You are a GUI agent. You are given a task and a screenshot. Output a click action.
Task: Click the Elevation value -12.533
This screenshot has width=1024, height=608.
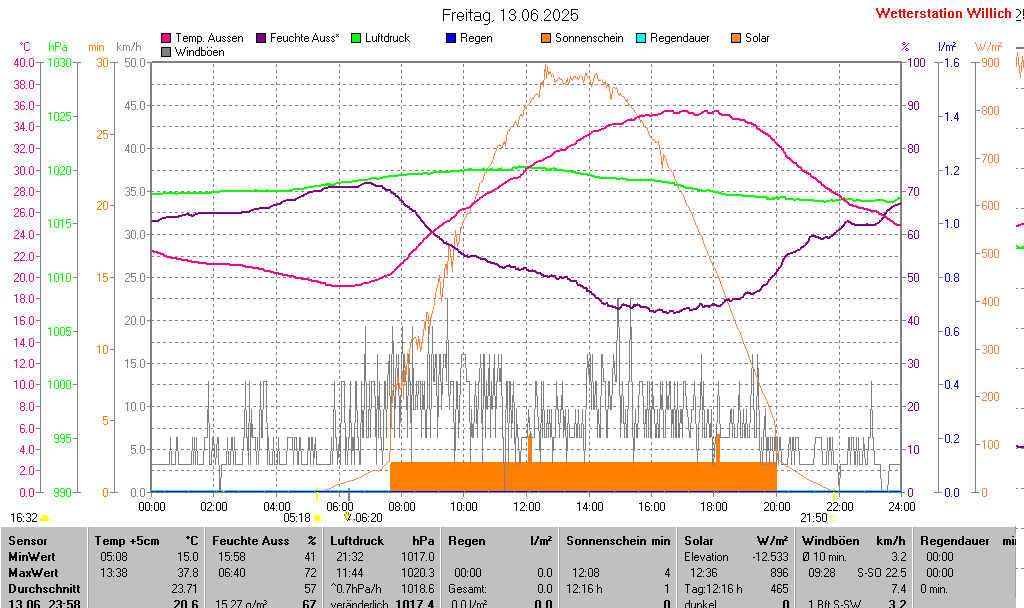point(771,557)
